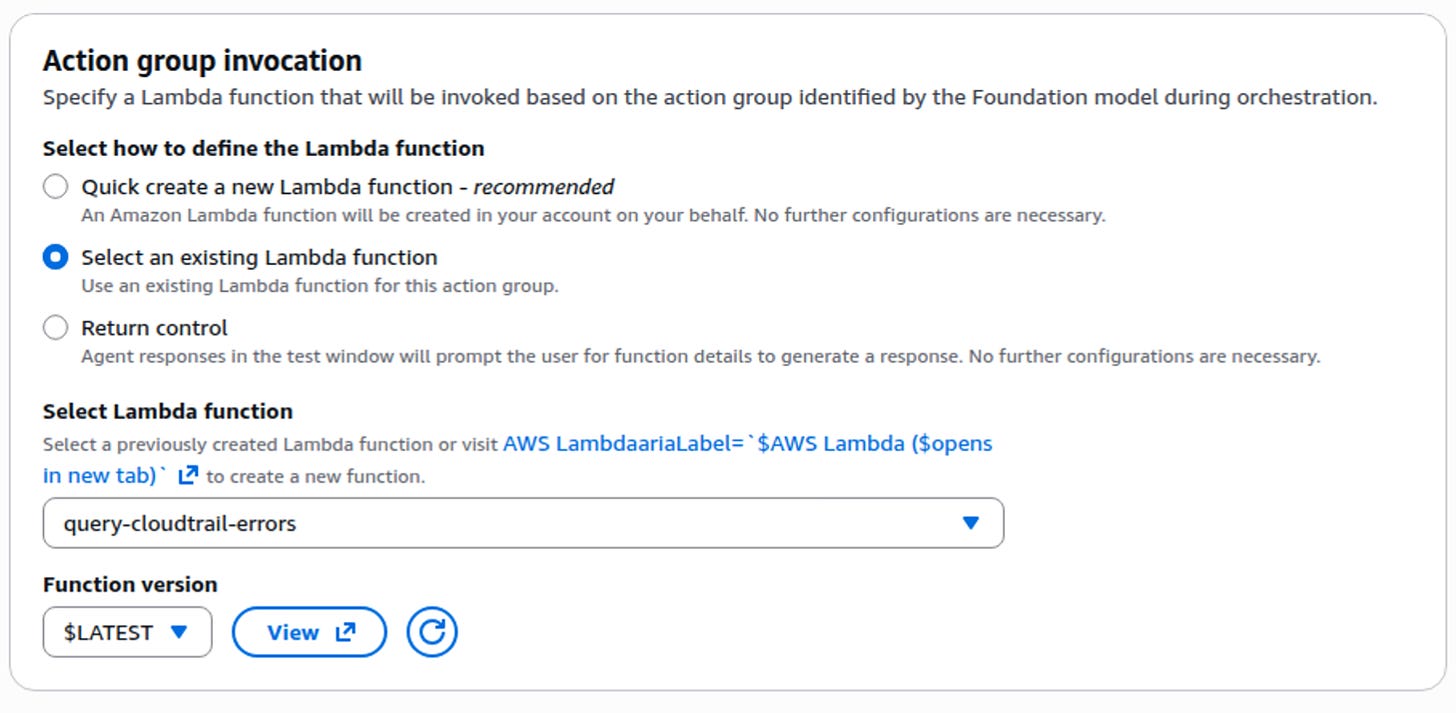Click the 'Select Lambda function' field label

(167, 411)
